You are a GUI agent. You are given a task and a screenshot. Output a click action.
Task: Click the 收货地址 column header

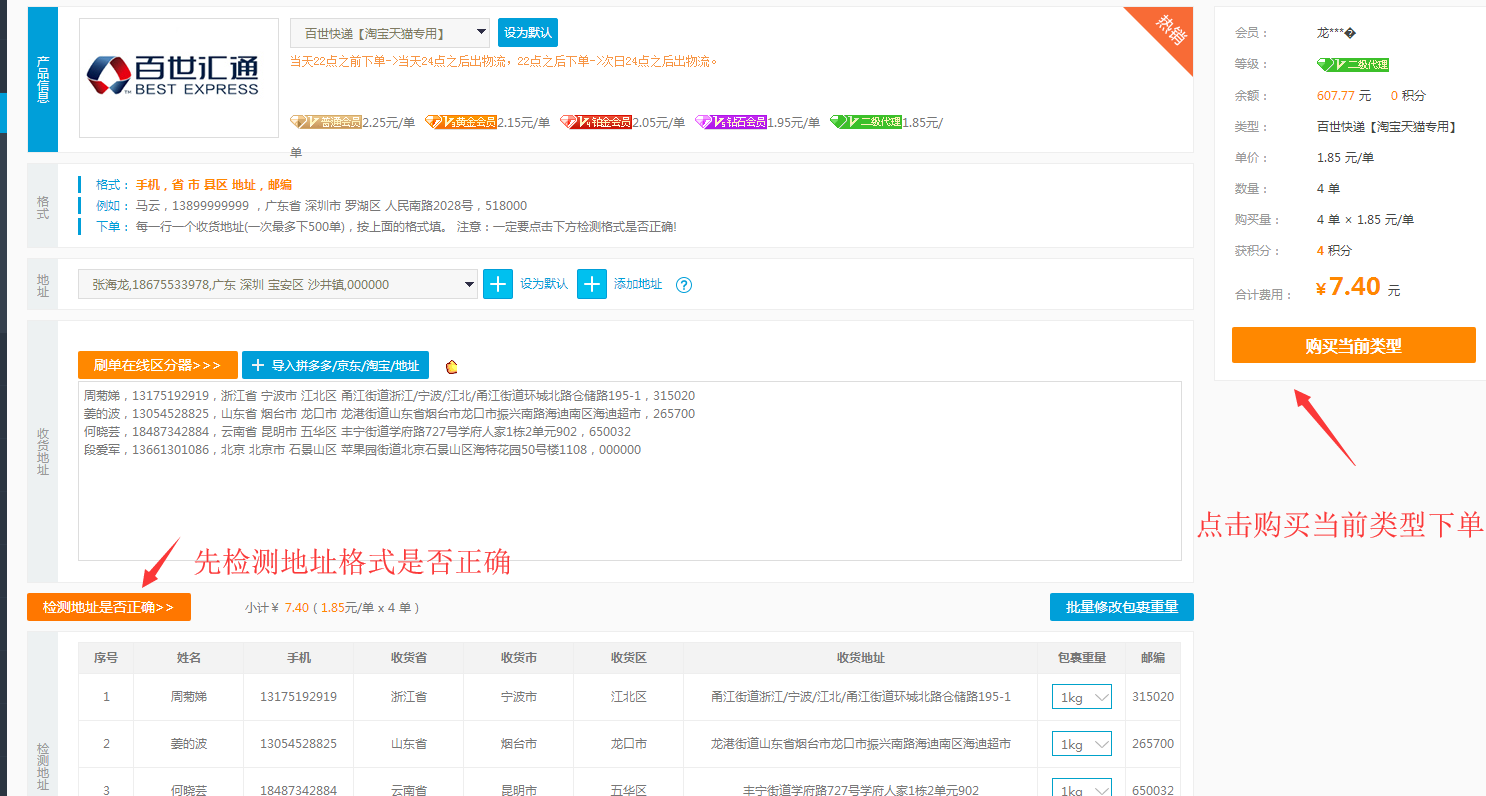(x=861, y=658)
